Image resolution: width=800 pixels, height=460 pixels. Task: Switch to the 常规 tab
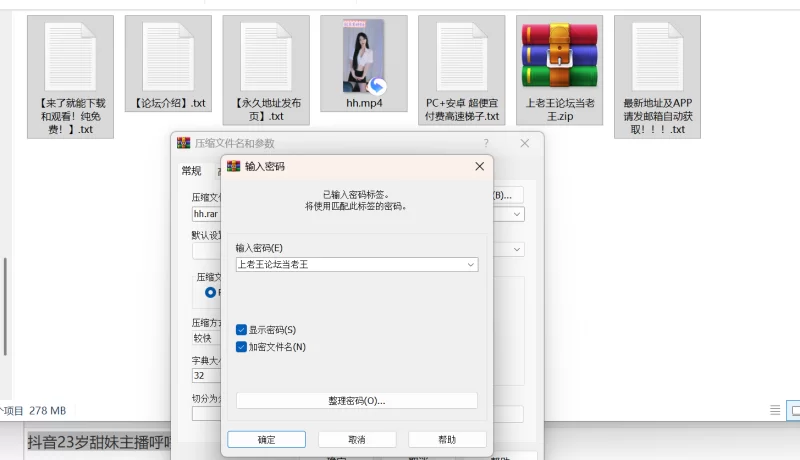click(191, 171)
